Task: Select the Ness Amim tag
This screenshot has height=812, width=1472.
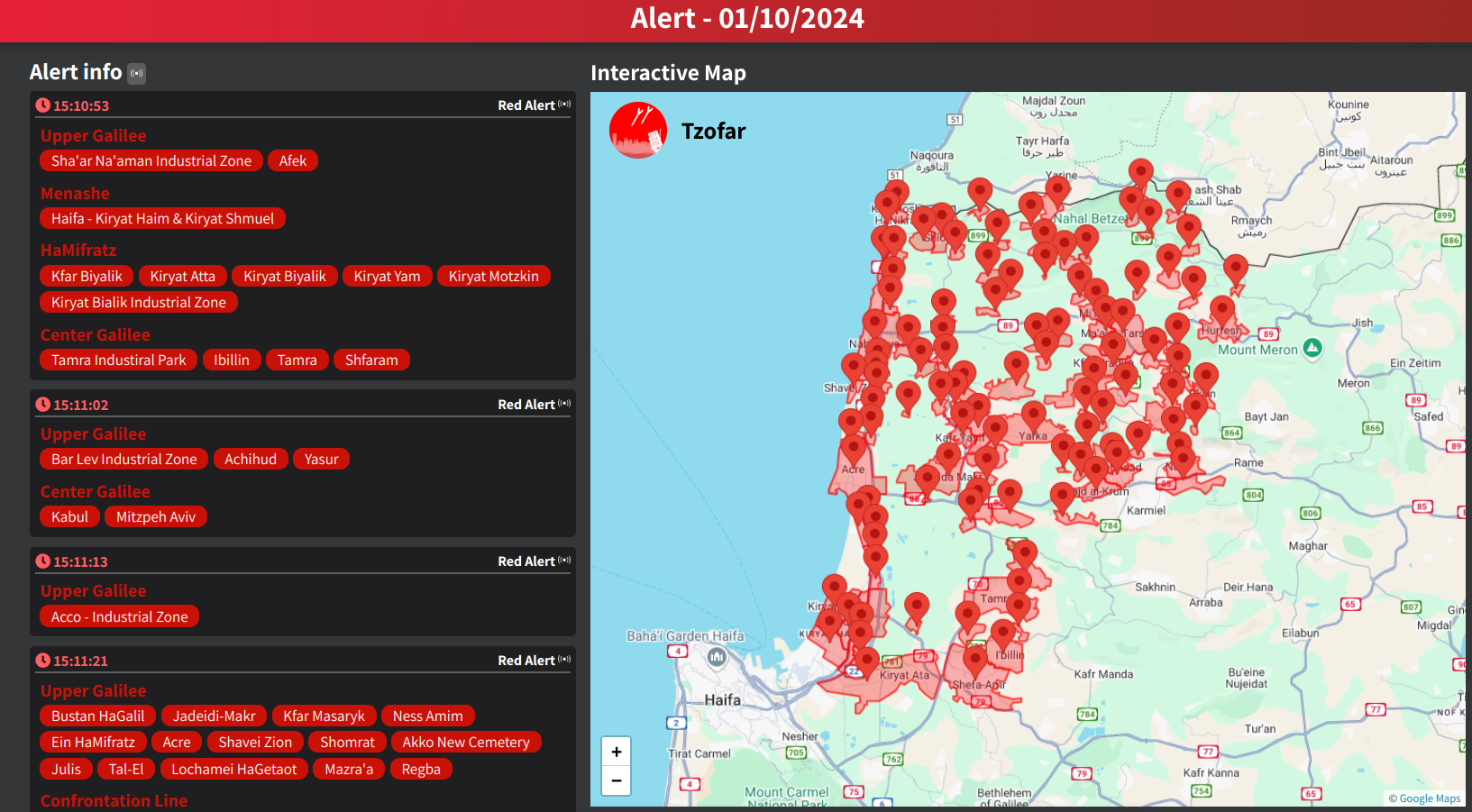Action: tap(428, 716)
